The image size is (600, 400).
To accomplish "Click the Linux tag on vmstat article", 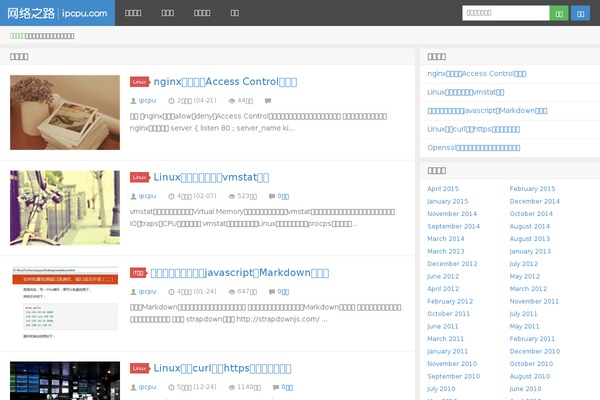I will point(139,177).
